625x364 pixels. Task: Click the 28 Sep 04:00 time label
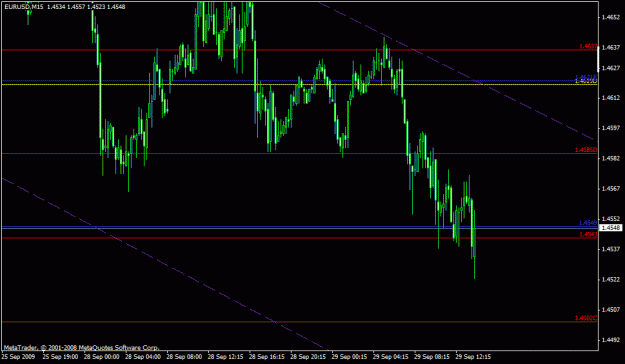(x=143, y=356)
